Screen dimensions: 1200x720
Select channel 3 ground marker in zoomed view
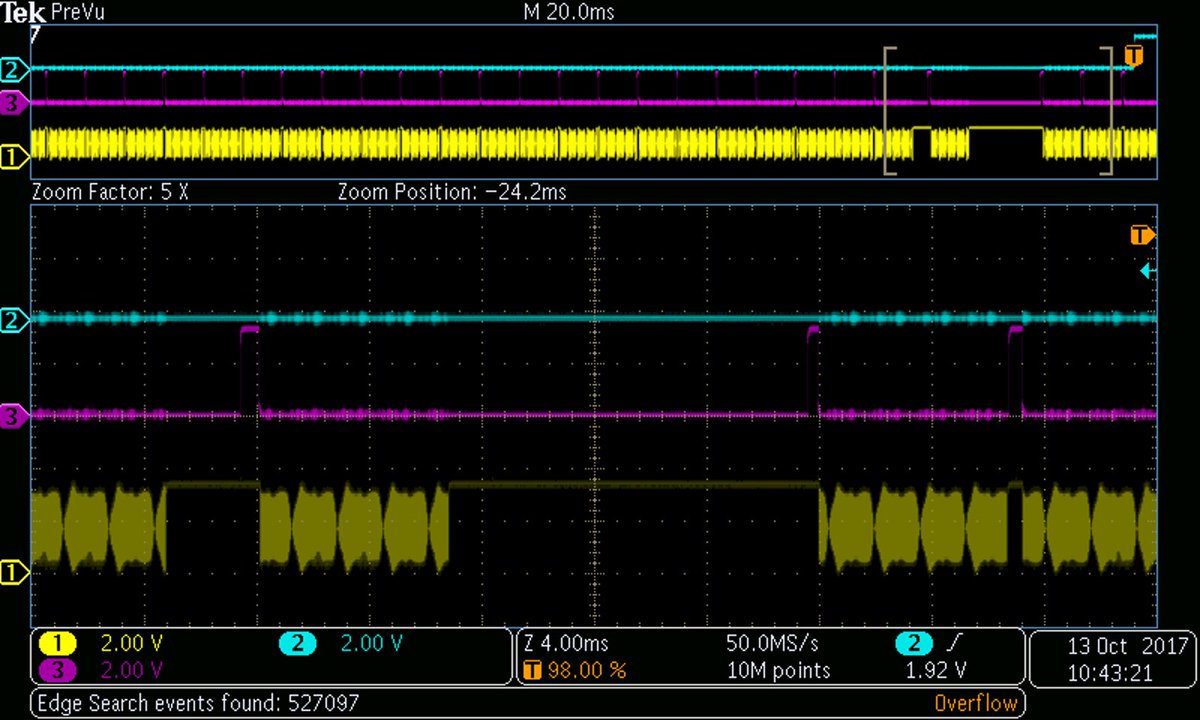[15, 416]
